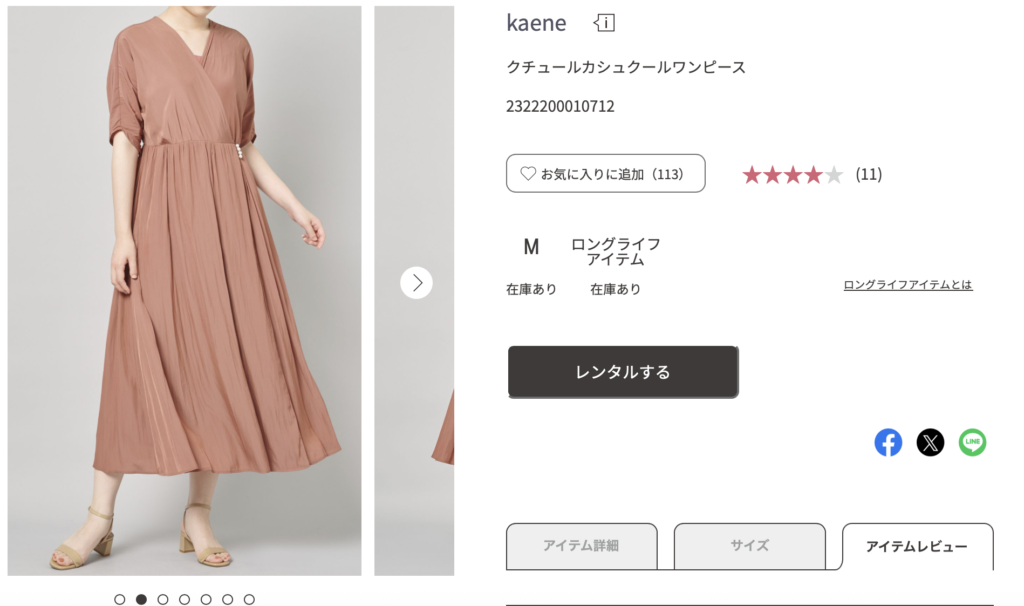Choose the M size option
1024x606 pixels.
click(531, 247)
